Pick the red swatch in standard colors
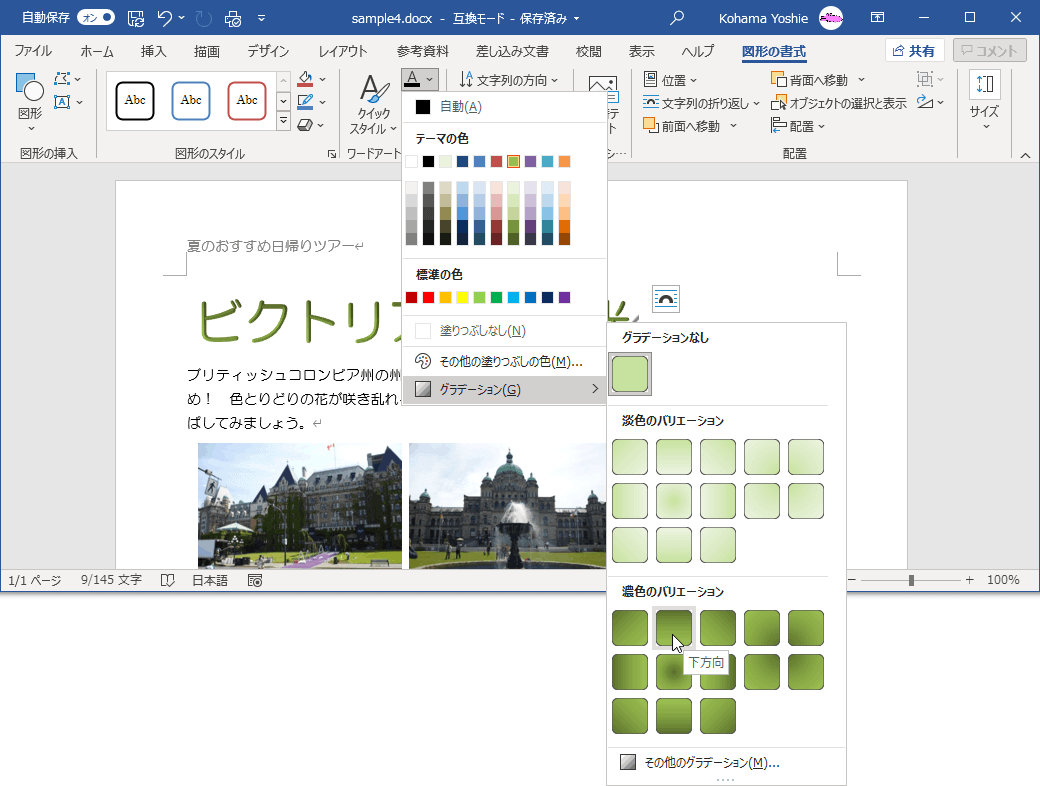 coord(429,297)
